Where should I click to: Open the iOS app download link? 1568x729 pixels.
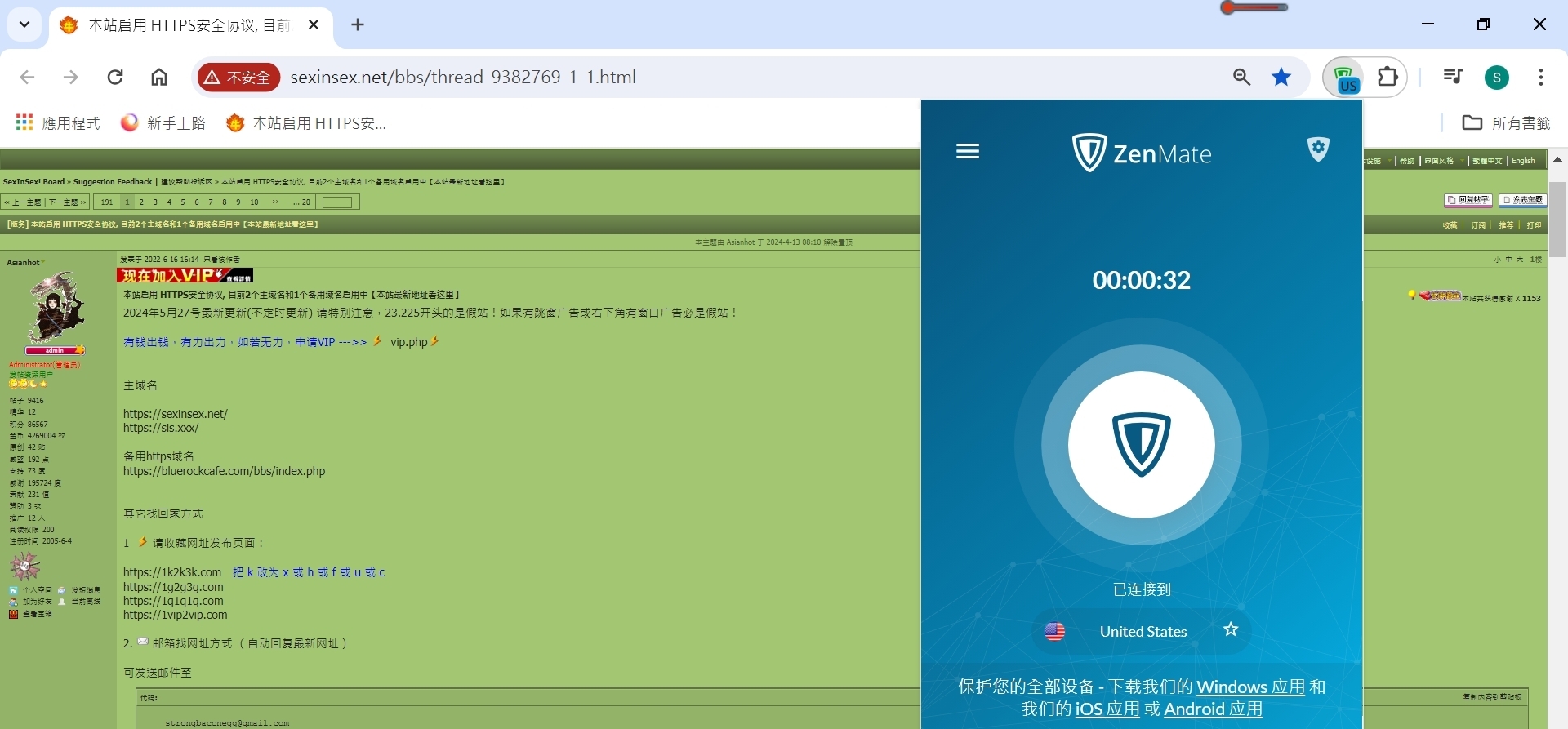point(1107,709)
